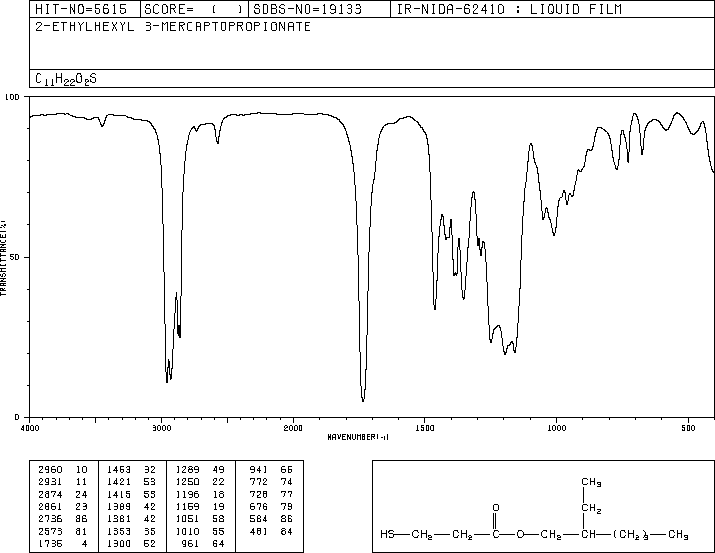Click transmittance value 4 beside 1736
The height and width of the screenshot is (553, 715).
(84, 543)
